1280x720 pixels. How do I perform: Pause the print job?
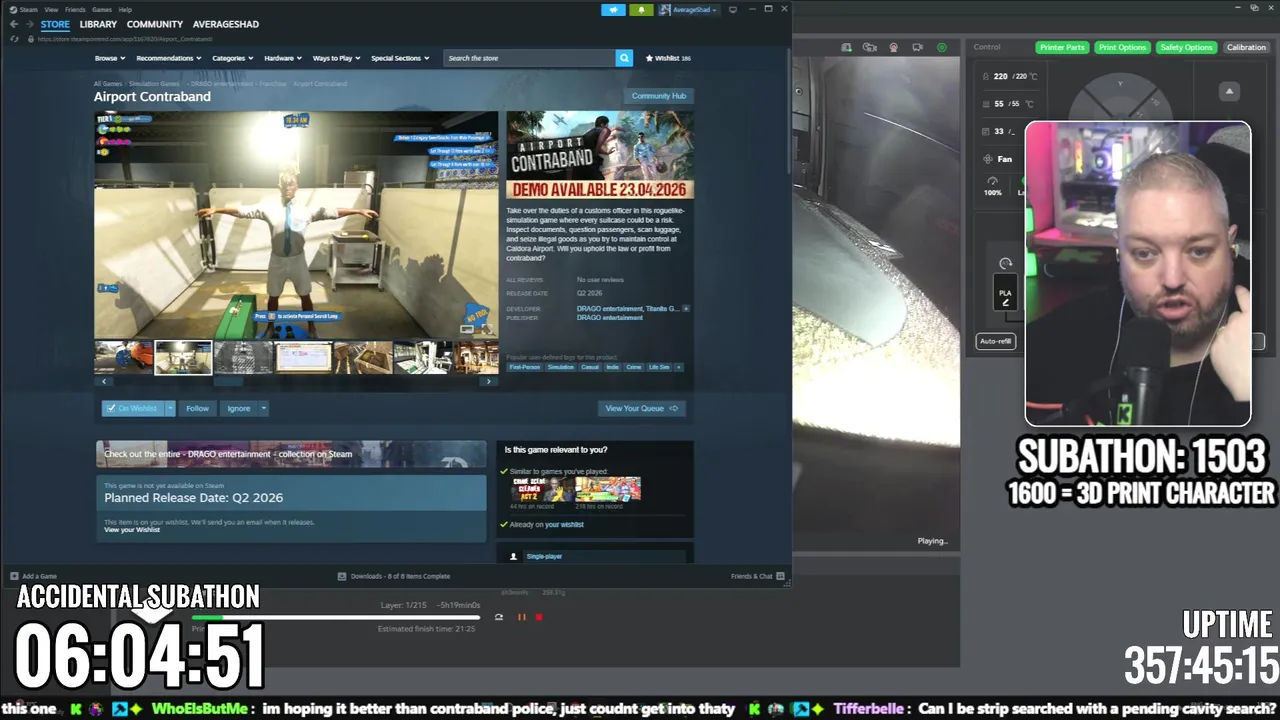pos(521,617)
